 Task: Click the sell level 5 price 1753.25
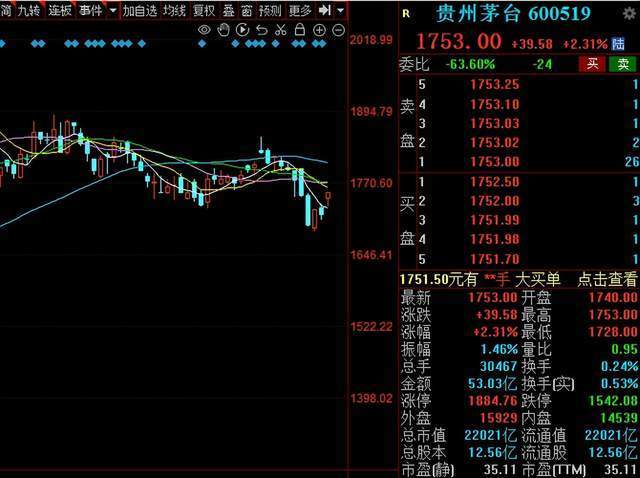495,84
